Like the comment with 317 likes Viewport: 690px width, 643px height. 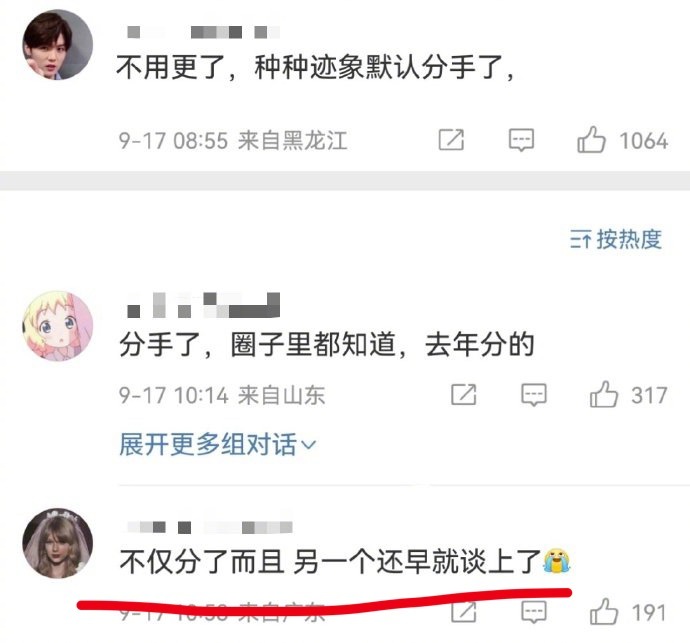604,394
